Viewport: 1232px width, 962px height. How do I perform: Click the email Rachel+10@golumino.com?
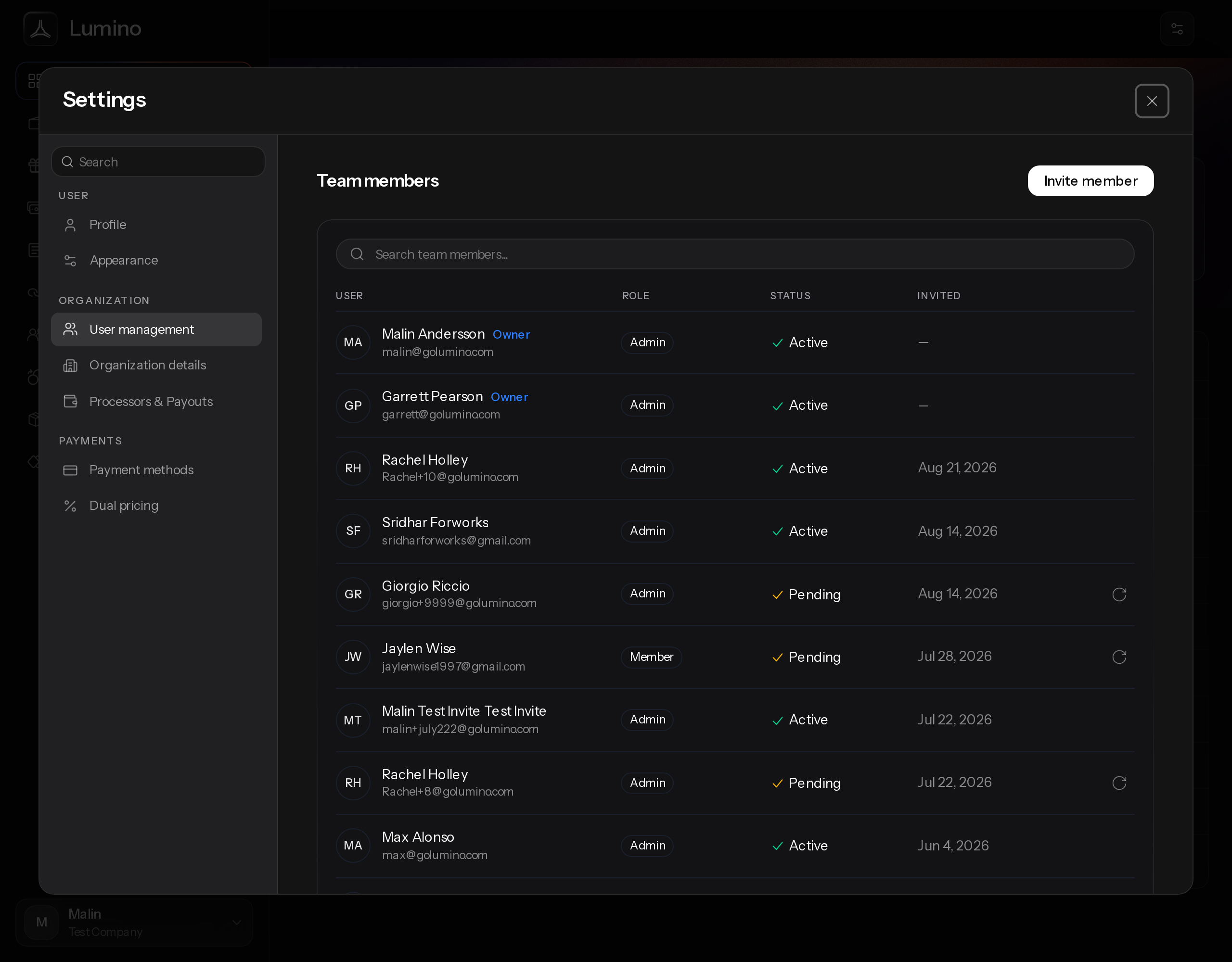click(x=450, y=477)
